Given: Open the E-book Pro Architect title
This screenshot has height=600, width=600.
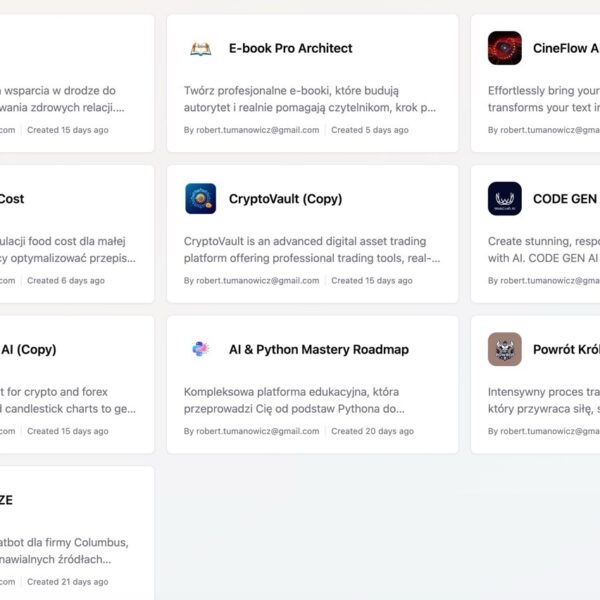Looking at the screenshot, I should (290, 48).
